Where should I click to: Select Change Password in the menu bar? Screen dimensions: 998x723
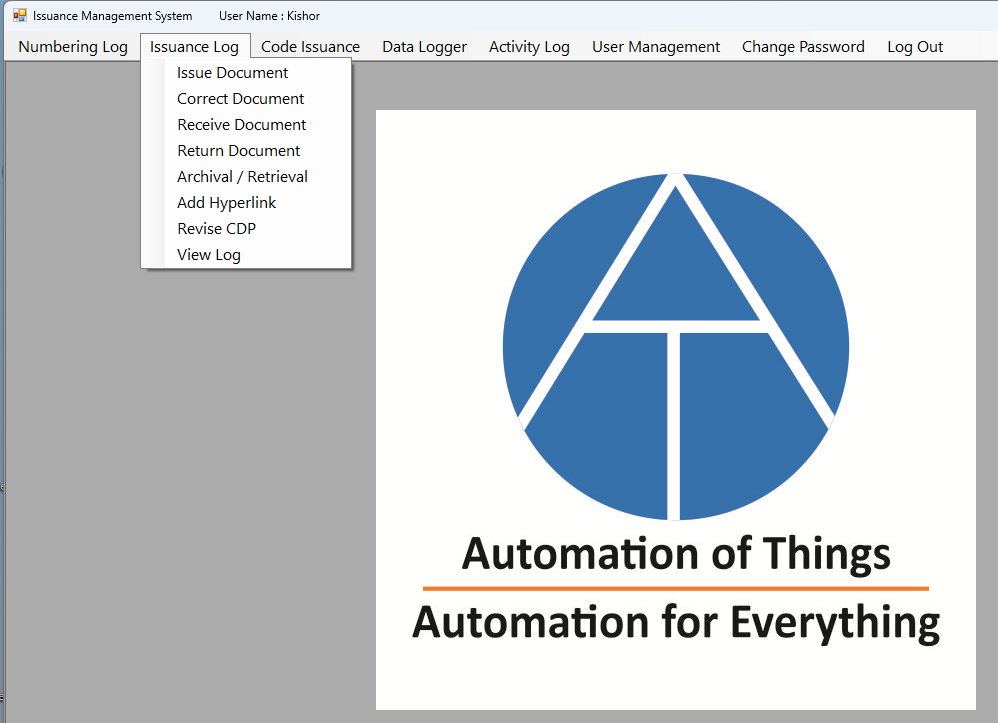[x=803, y=46]
